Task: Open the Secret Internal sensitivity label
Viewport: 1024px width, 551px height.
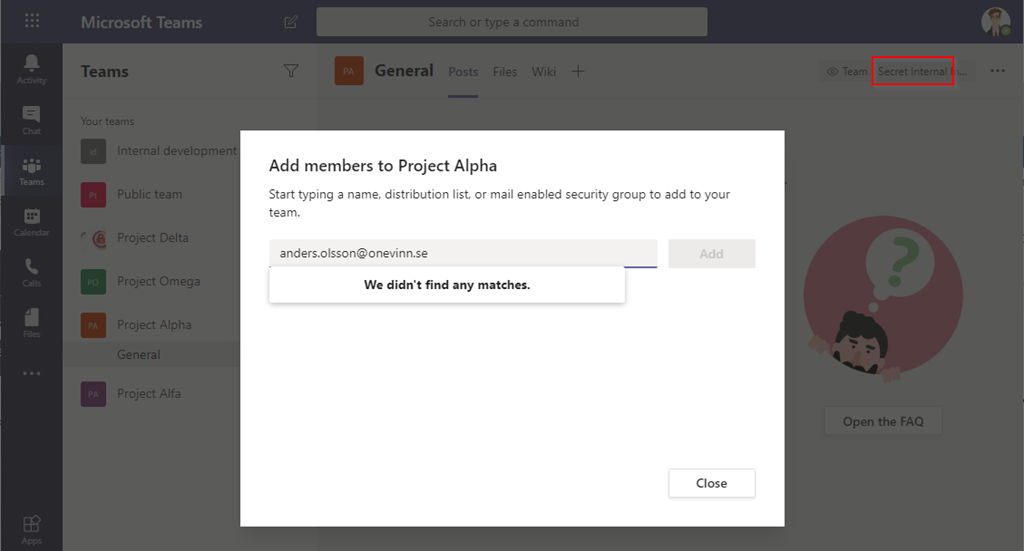Action: [x=912, y=72]
